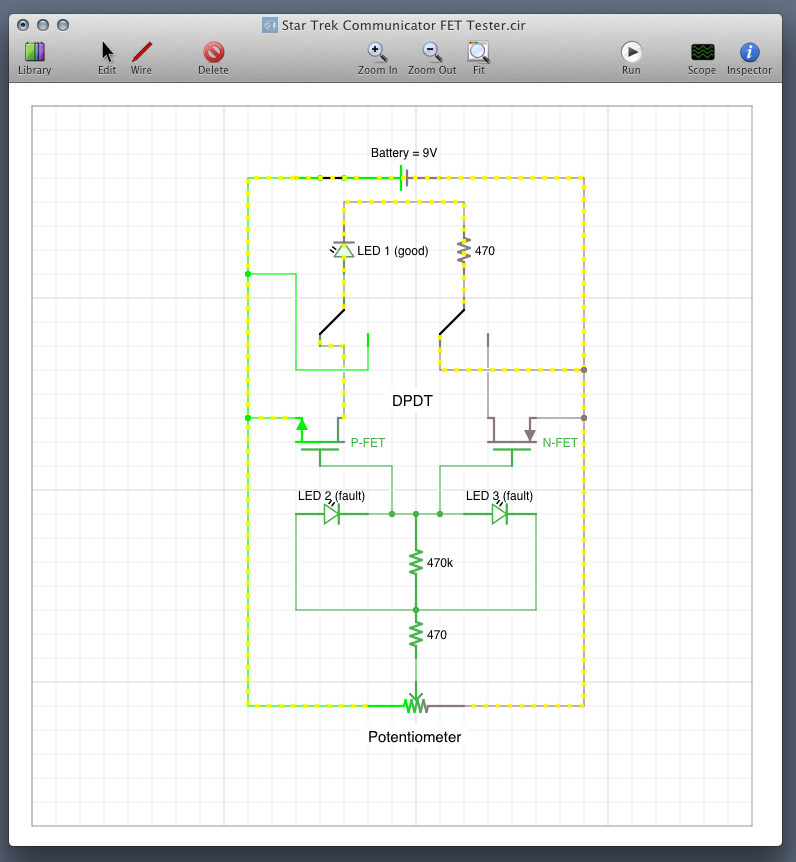Open the Library panel
Image resolution: width=796 pixels, height=862 pixels.
[34, 58]
